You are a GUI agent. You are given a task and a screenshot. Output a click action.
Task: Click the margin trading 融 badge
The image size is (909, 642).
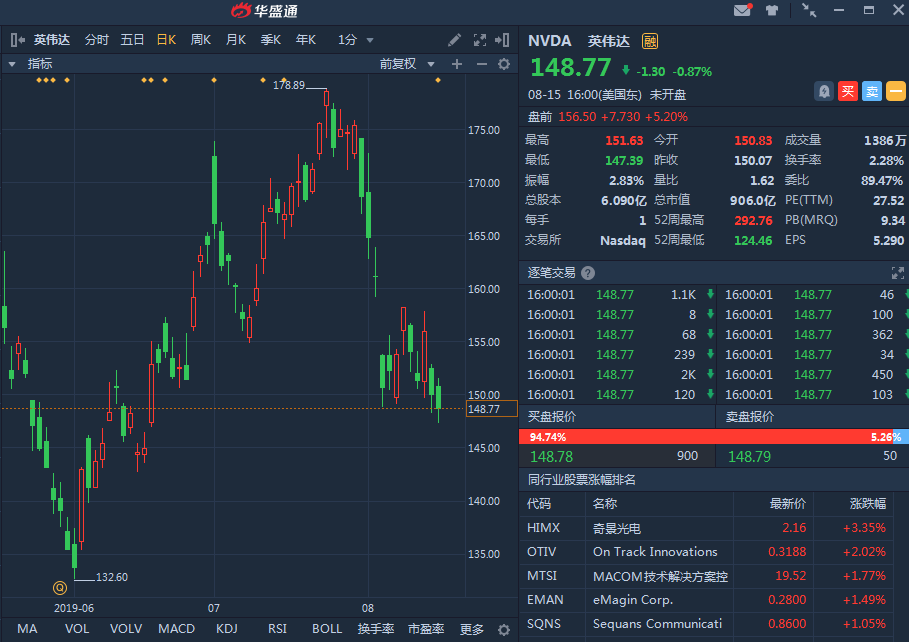[649, 41]
